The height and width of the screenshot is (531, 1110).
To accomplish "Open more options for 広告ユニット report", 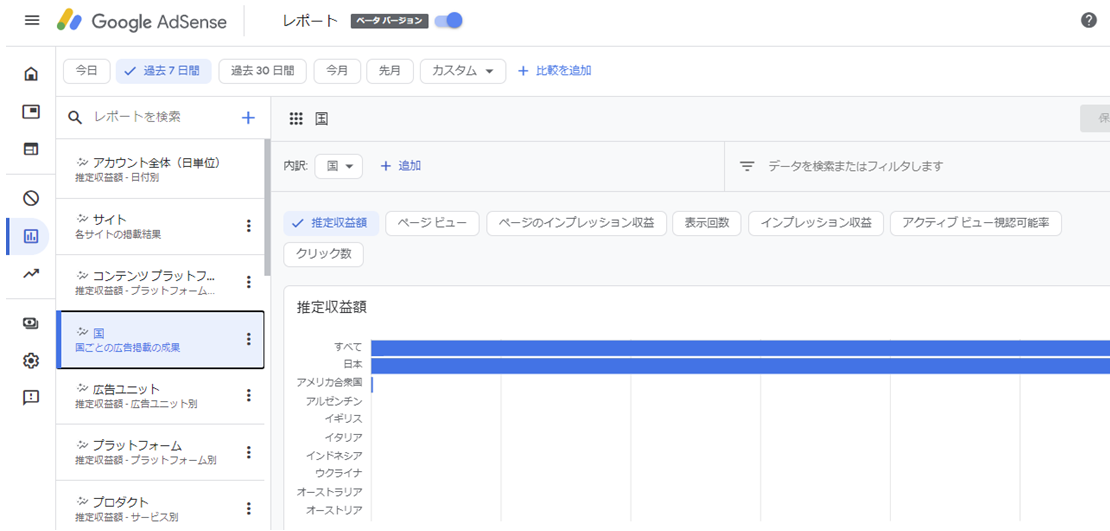I will click(248, 396).
